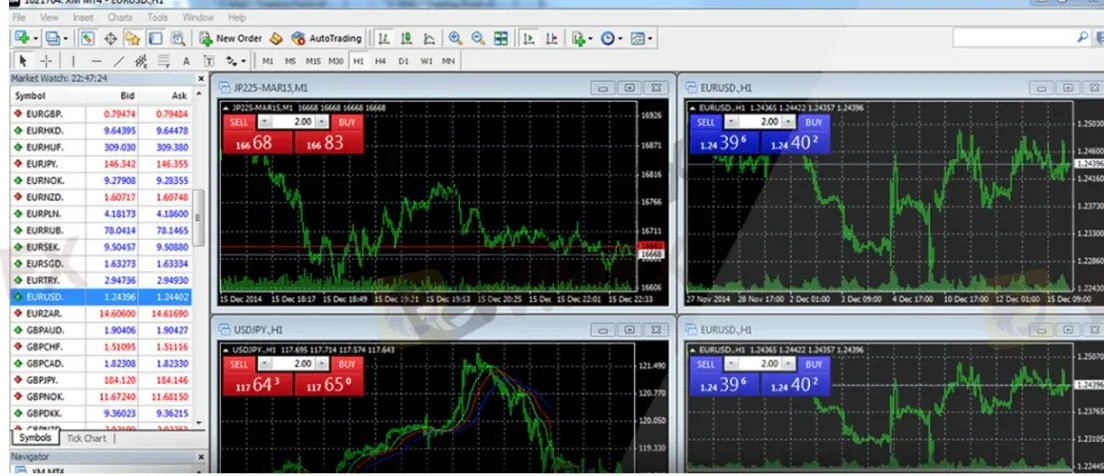Select the horizontal line drawing tool
Viewport: 1104px width, 476px height.
click(96, 61)
